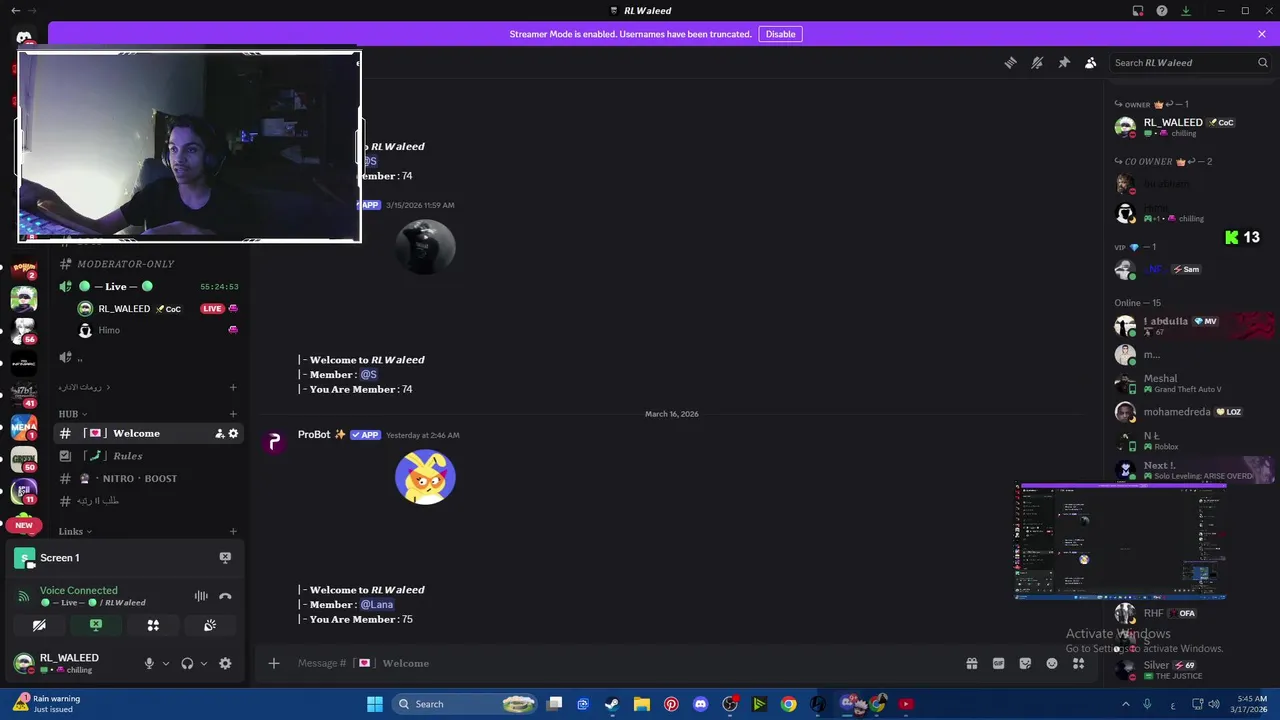Click the taskbar Search box
Viewport: 1280px width, 720px height.
(465, 704)
